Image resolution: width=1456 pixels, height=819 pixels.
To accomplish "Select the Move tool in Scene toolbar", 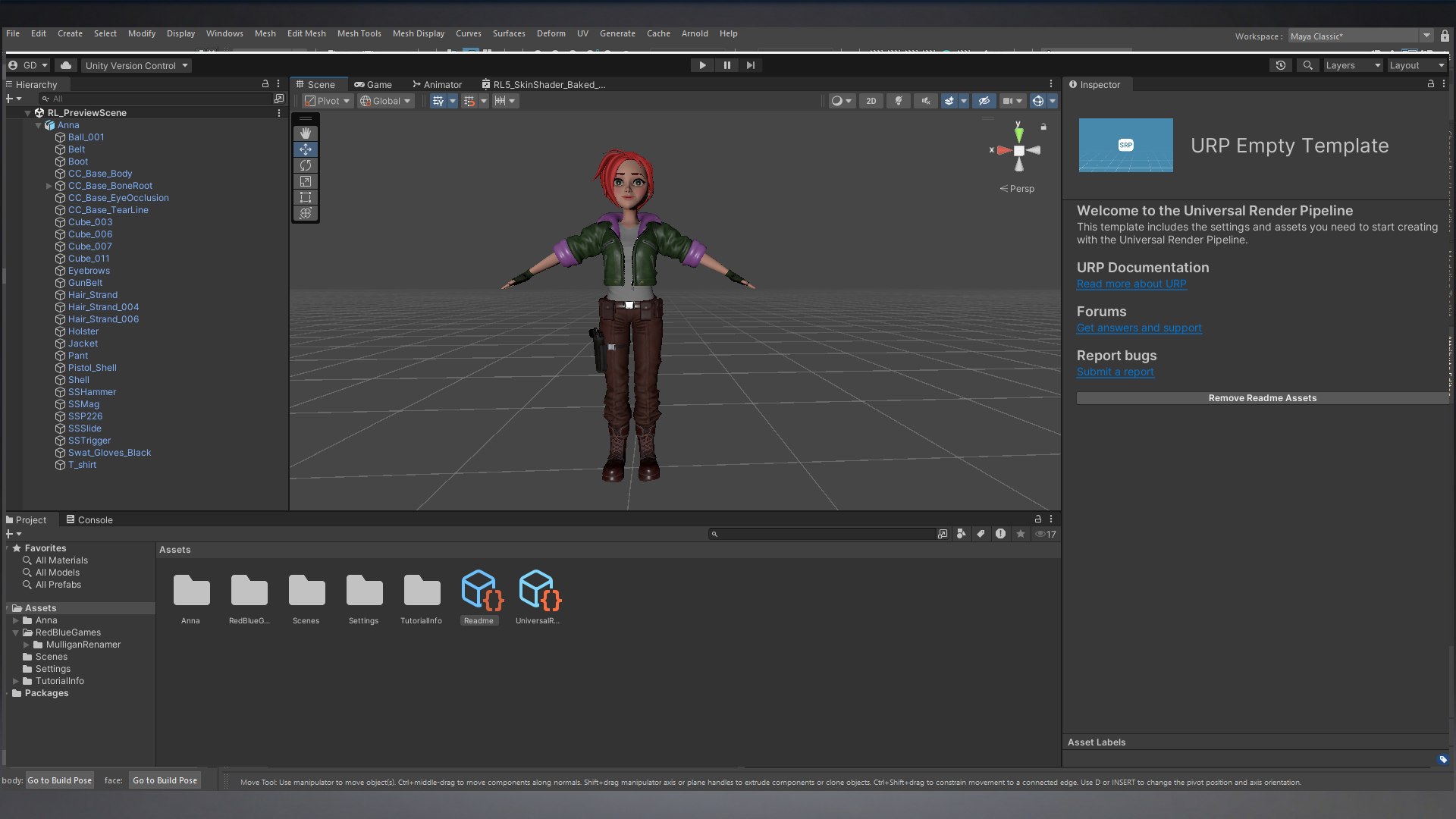I will coord(306,149).
